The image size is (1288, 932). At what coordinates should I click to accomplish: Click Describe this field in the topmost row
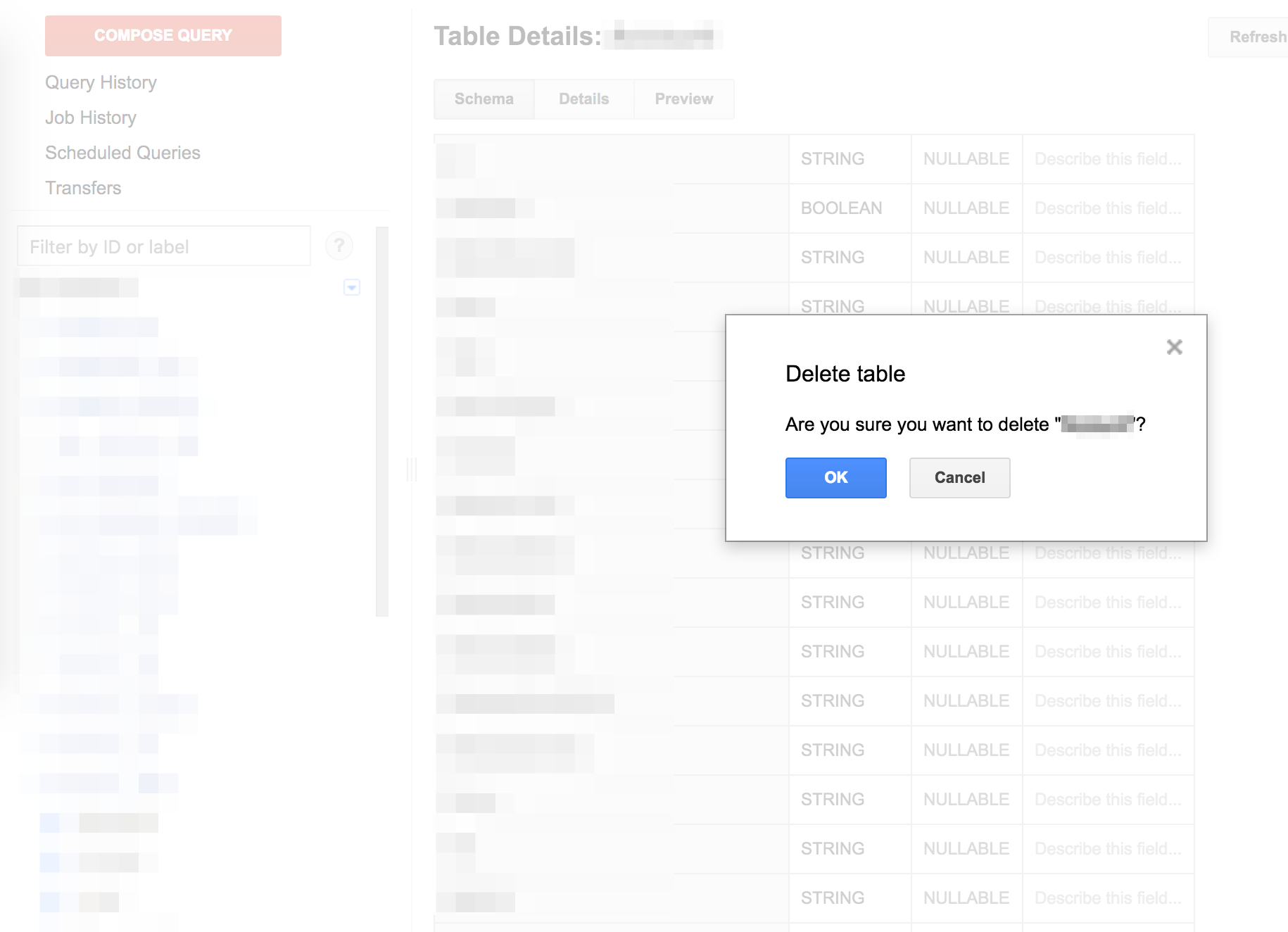1107,159
